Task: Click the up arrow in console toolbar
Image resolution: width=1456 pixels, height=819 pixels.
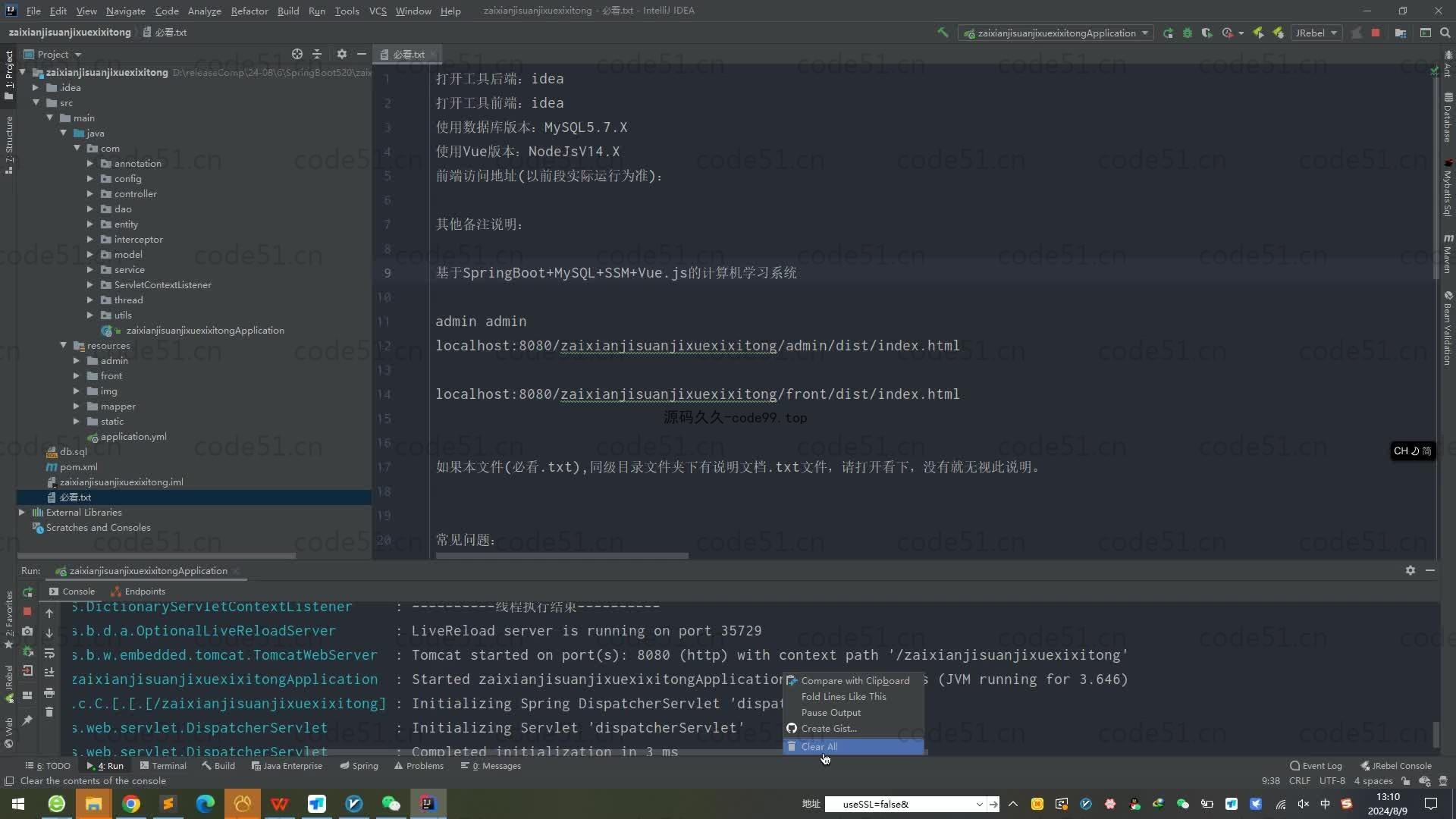Action: point(49,613)
